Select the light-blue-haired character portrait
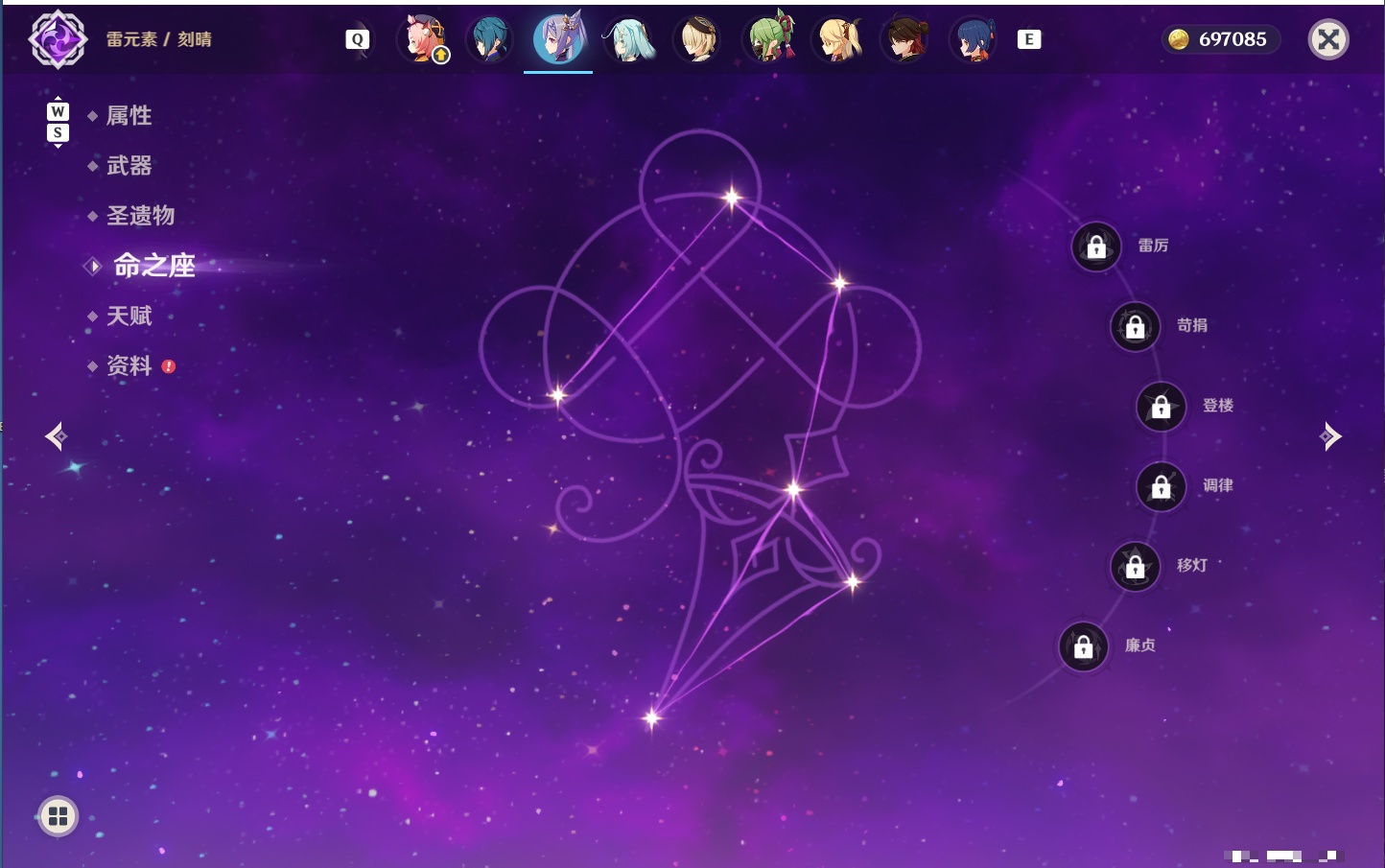The height and width of the screenshot is (868, 1385). (629, 39)
